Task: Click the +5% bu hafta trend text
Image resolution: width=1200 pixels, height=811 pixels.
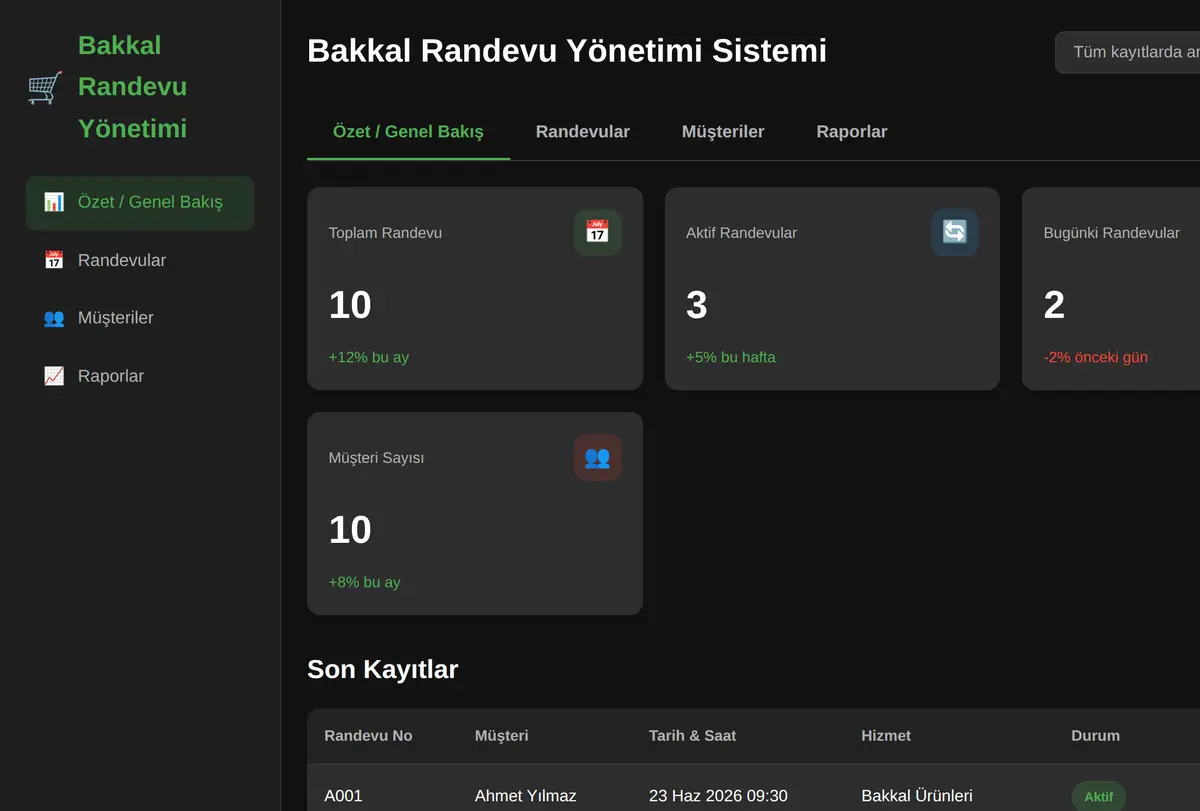Action: 731,357
